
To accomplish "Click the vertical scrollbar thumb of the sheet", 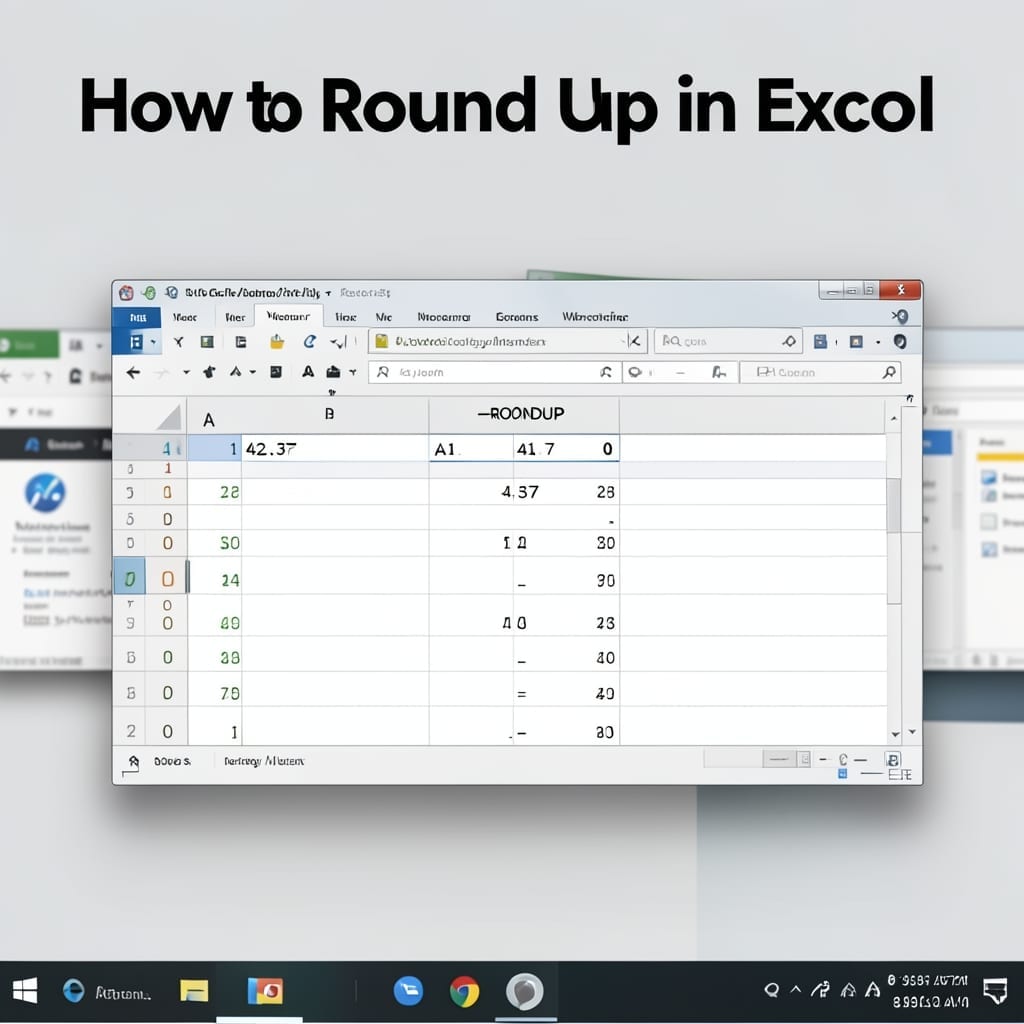I will point(894,505).
